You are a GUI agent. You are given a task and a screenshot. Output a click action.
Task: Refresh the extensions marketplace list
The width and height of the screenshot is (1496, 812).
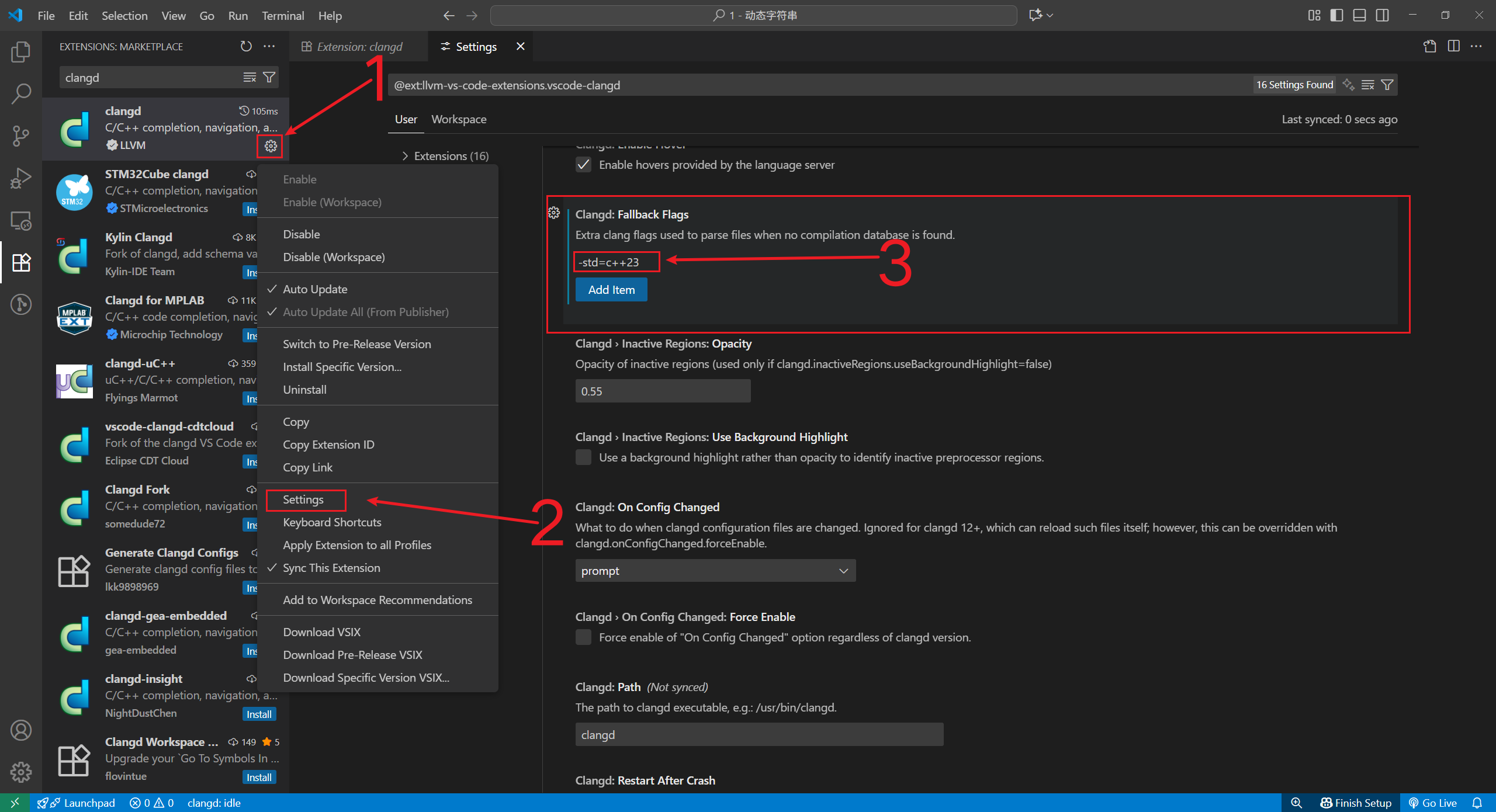246,46
